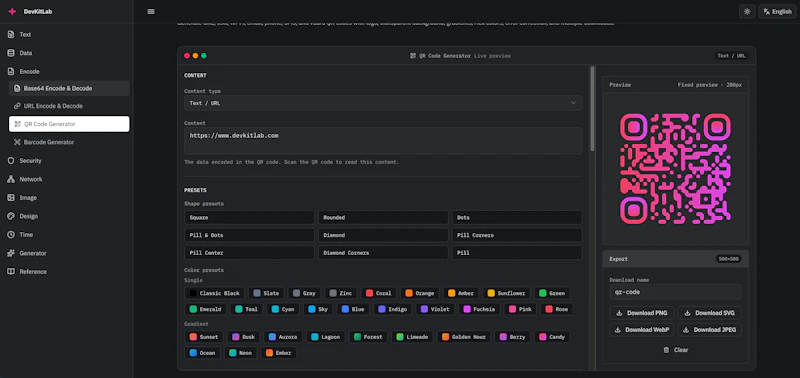Click the Network nodes icon
The height and width of the screenshot is (378, 800).
(11, 179)
